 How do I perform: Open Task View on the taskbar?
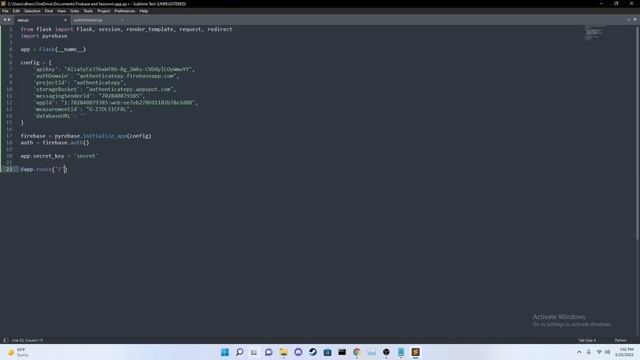pyautogui.click(x=254, y=352)
